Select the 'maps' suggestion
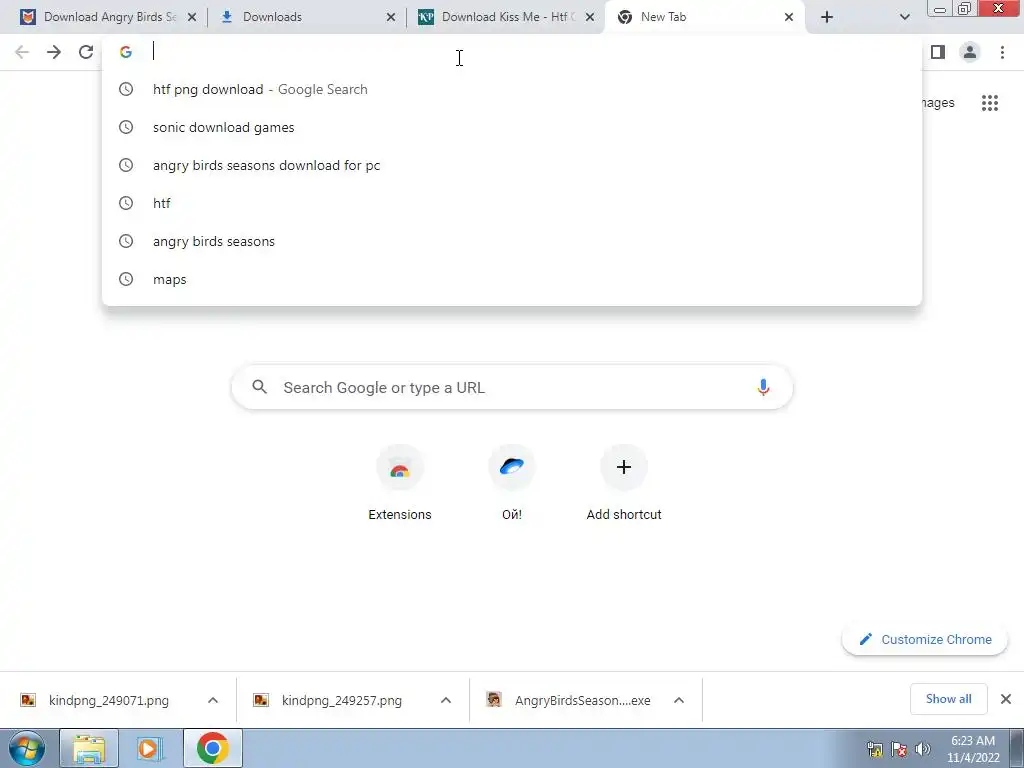Viewport: 1024px width, 768px height. [512, 279]
